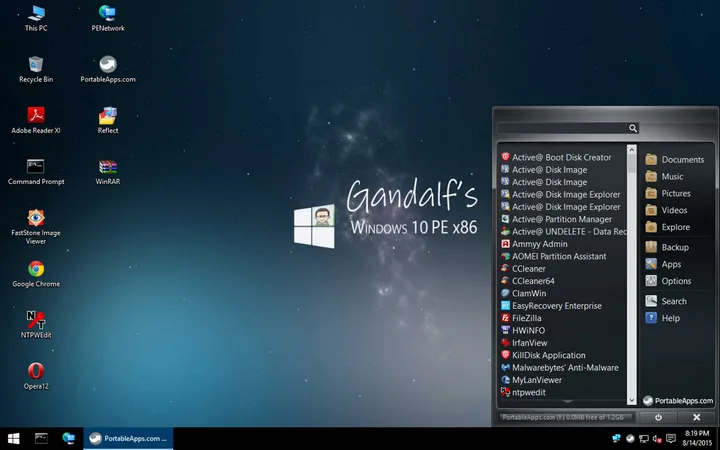
Task: Launch CCleaner64 from app list
Action: coord(528,281)
